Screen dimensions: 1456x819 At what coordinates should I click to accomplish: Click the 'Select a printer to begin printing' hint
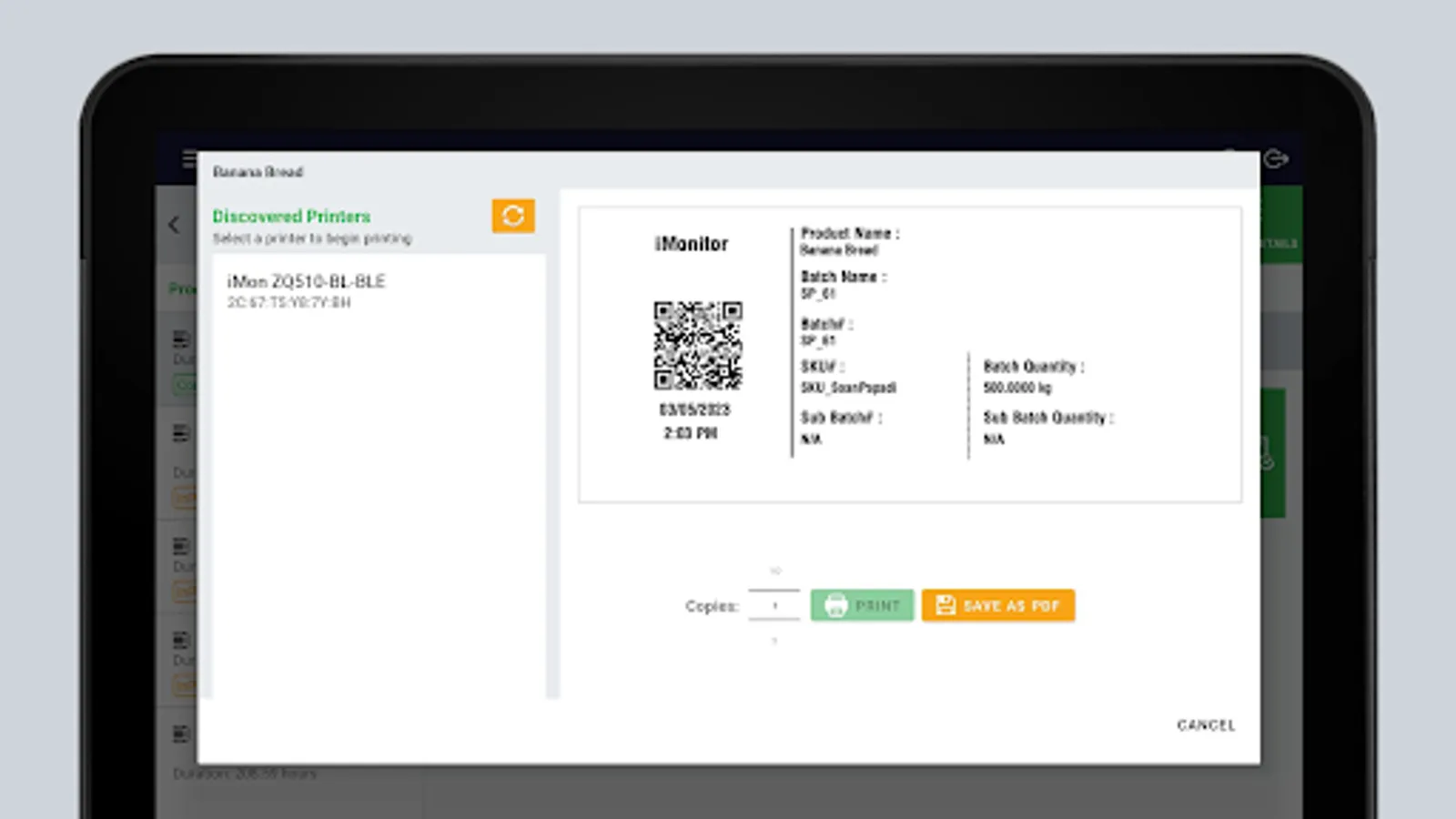point(312,238)
